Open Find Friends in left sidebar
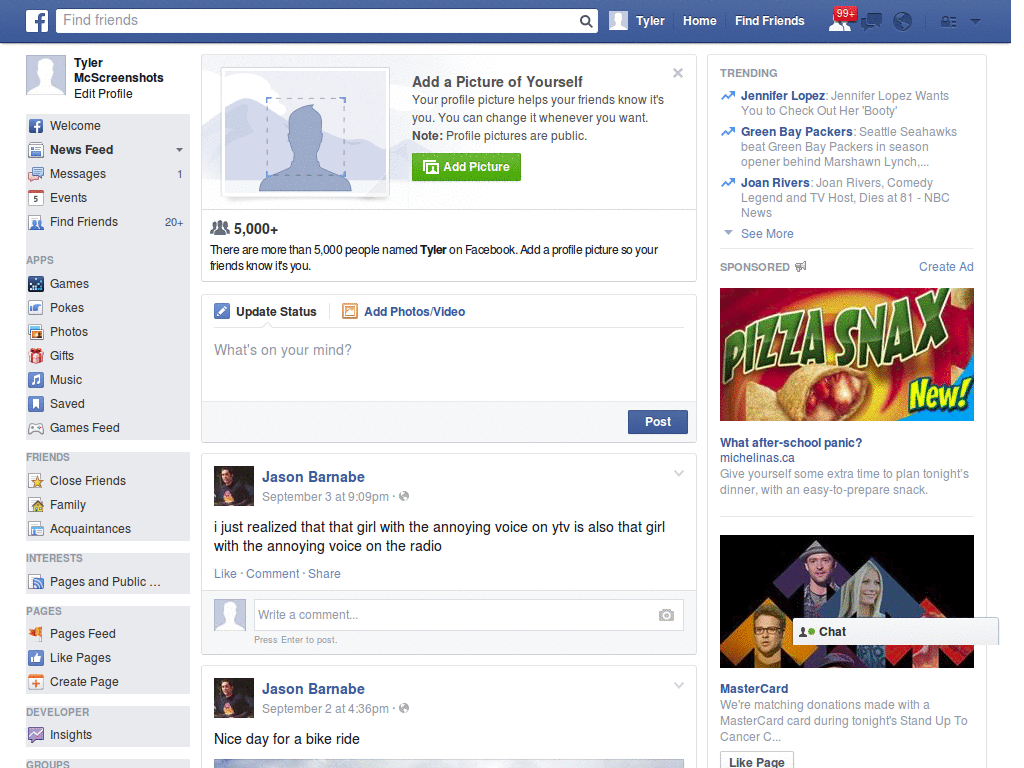 click(84, 223)
